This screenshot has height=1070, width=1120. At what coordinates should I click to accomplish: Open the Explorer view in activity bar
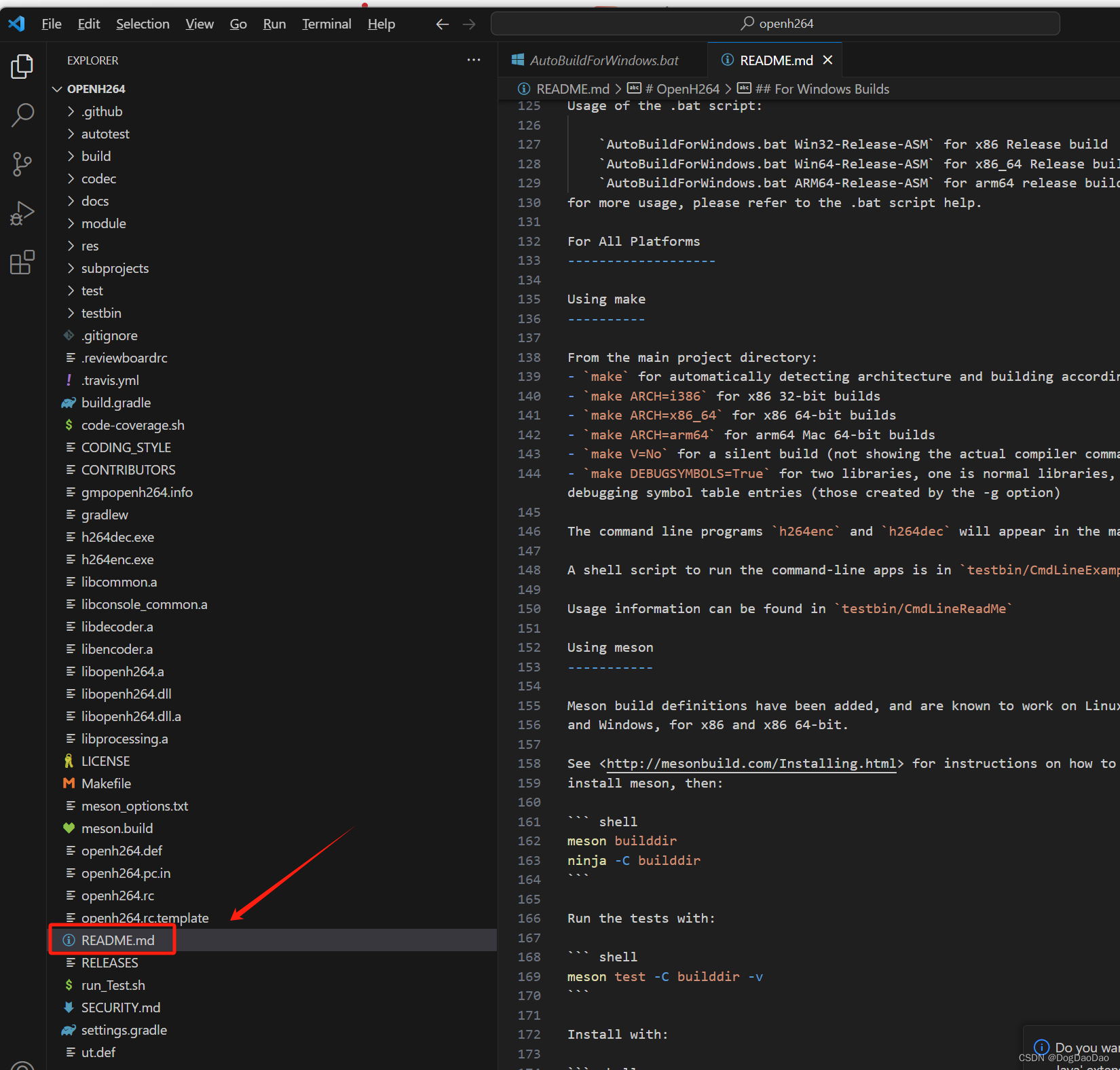click(x=22, y=67)
